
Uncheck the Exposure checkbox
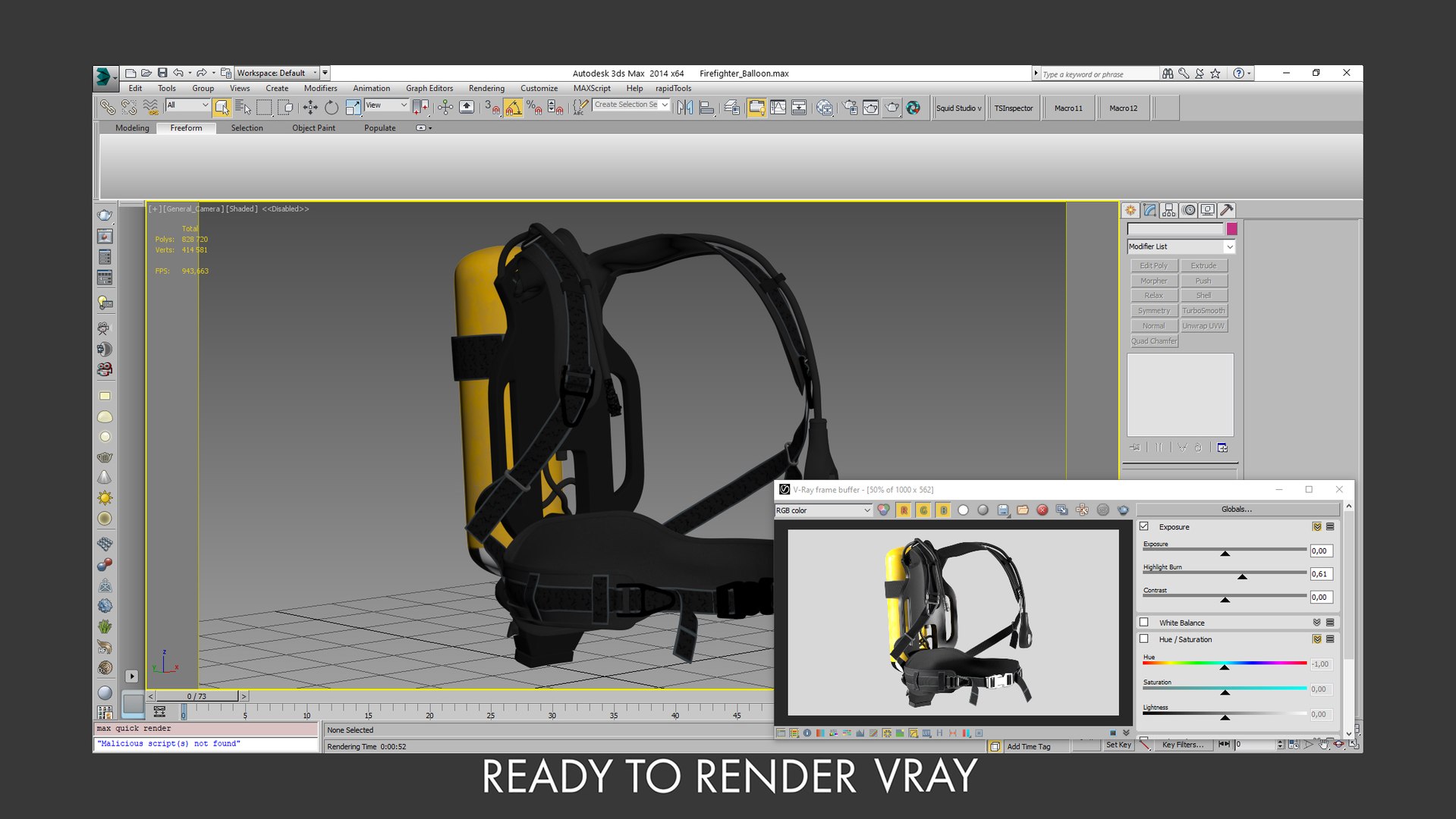point(1144,526)
